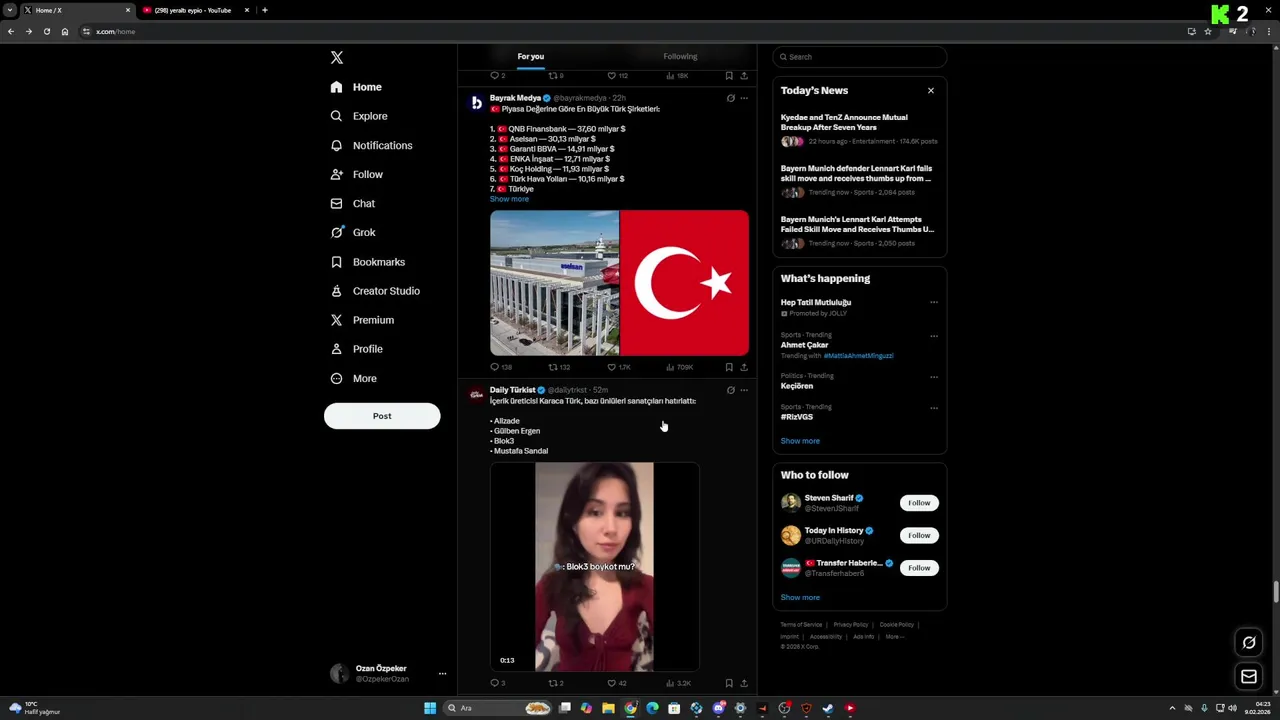This screenshot has width=1280, height=720.
Task: Like the Bayrak Medya post
Action: [619, 367]
